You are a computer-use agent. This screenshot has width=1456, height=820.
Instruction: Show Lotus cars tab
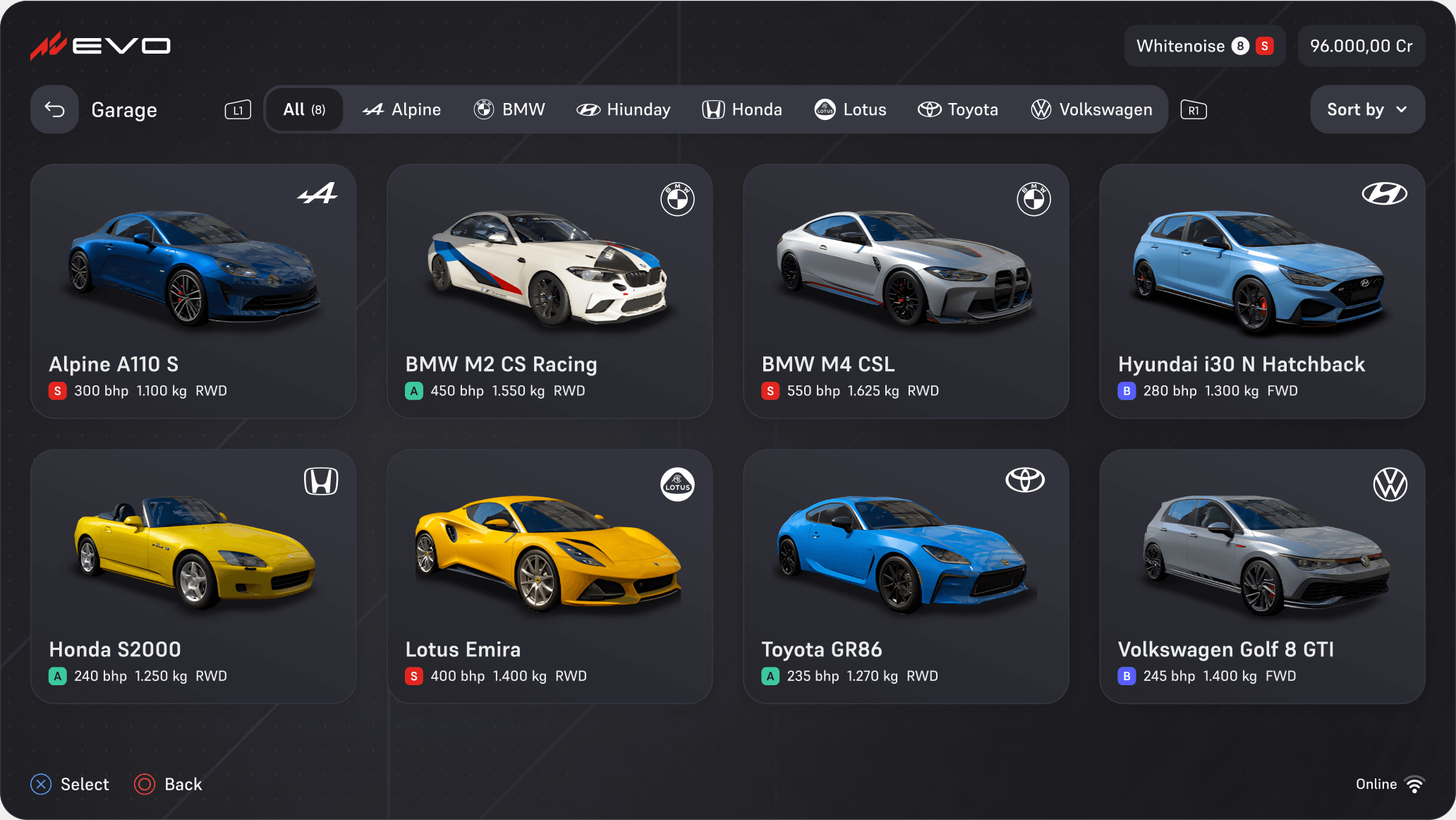851,109
